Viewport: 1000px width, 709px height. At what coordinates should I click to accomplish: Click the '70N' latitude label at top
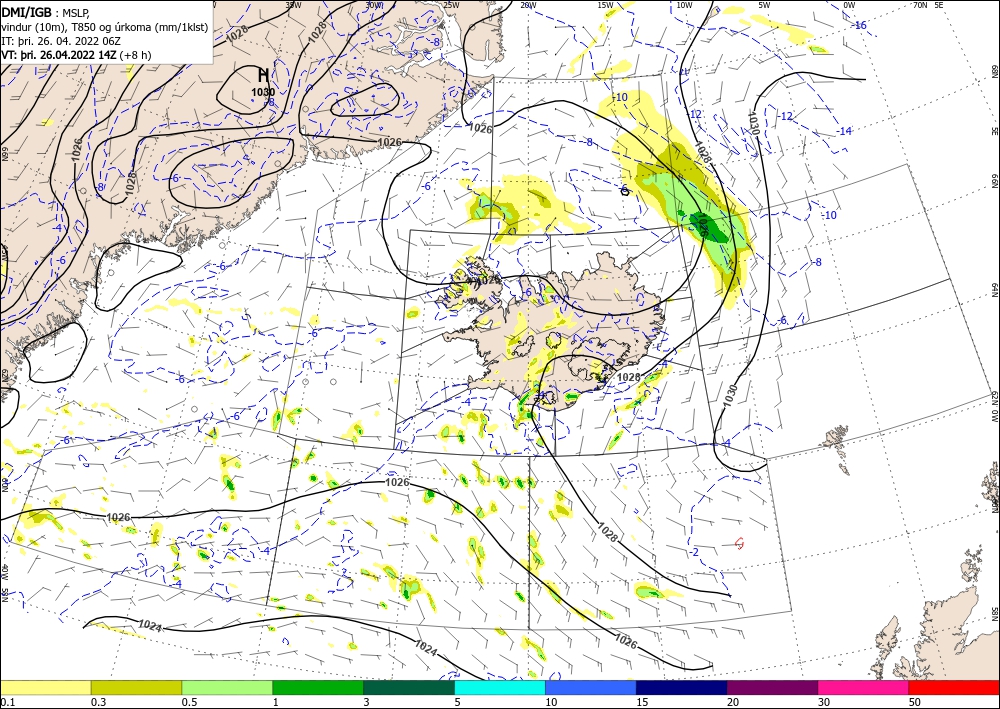[920, 5]
